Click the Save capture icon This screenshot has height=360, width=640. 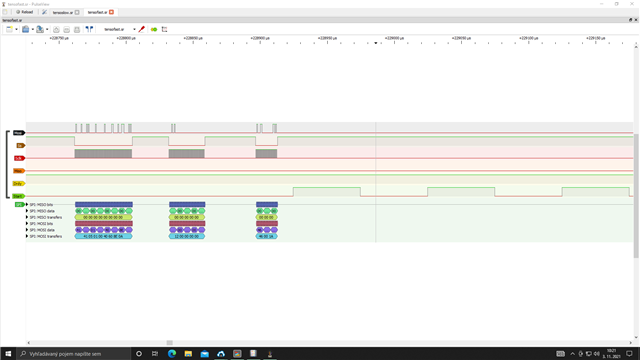pos(40,29)
